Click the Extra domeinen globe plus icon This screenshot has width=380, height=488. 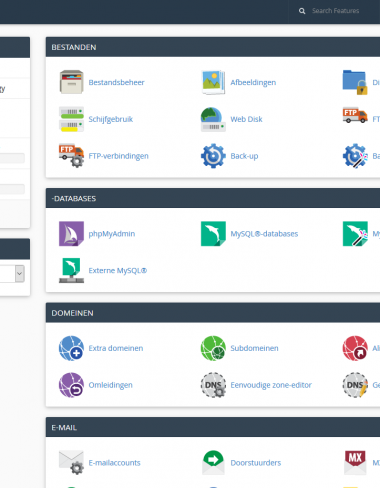(x=71, y=348)
